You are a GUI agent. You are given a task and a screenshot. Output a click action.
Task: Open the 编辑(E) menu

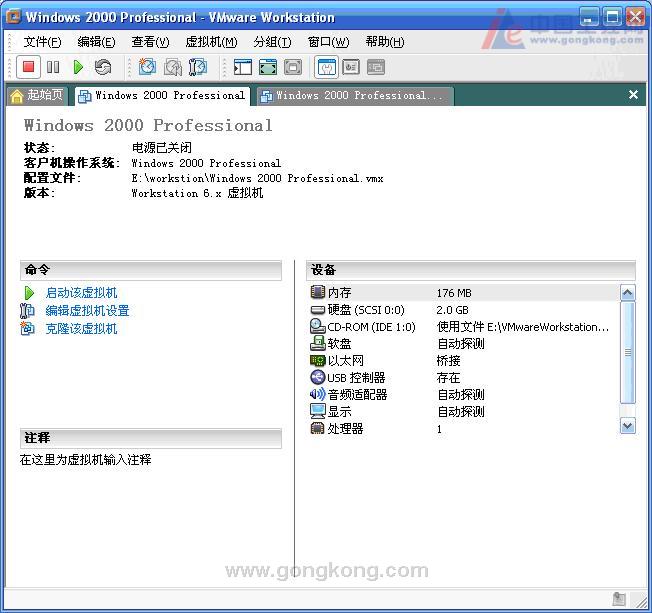coord(96,42)
